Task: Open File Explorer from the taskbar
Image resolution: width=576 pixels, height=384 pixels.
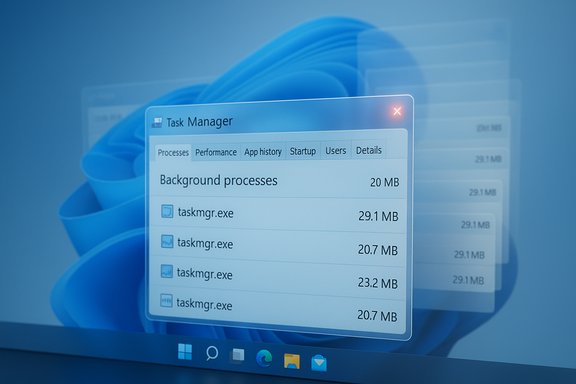Action: coord(292,360)
